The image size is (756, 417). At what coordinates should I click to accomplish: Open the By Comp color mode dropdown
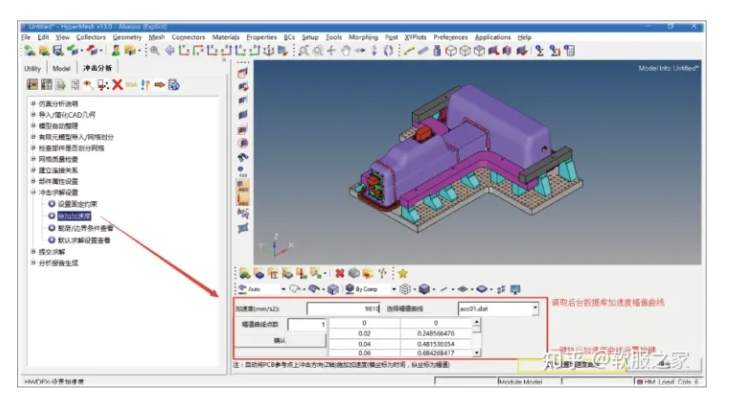pos(394,289)
